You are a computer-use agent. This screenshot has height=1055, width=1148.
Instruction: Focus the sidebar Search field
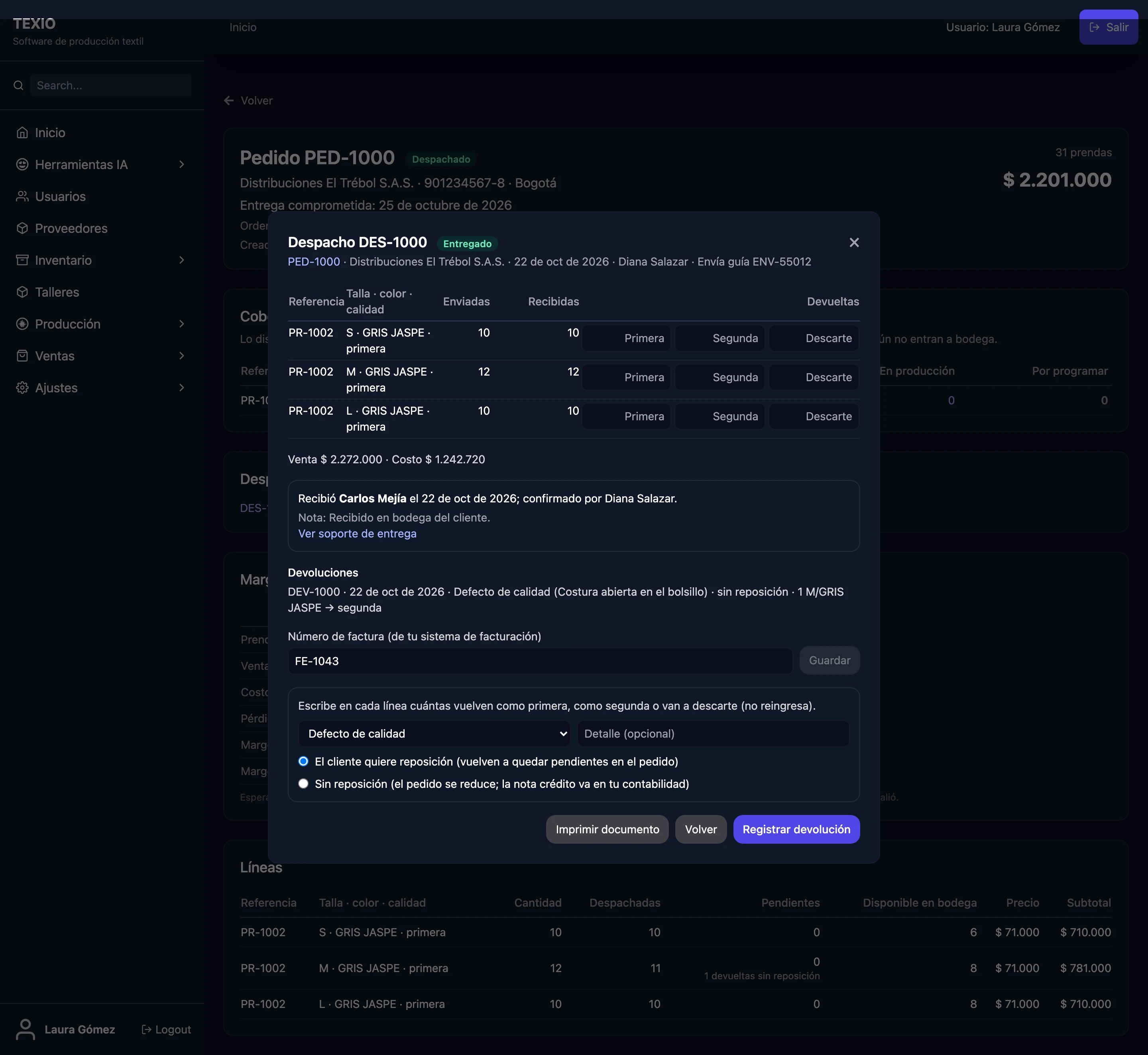111,86
